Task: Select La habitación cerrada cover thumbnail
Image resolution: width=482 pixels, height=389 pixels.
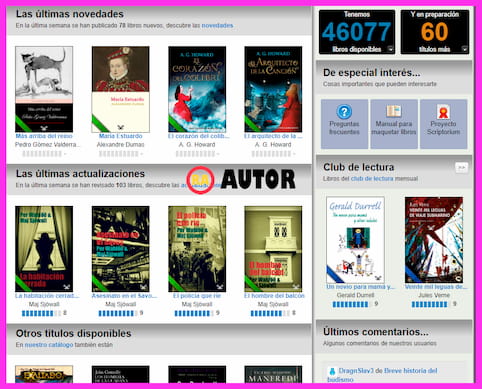Action: point(44,249)
